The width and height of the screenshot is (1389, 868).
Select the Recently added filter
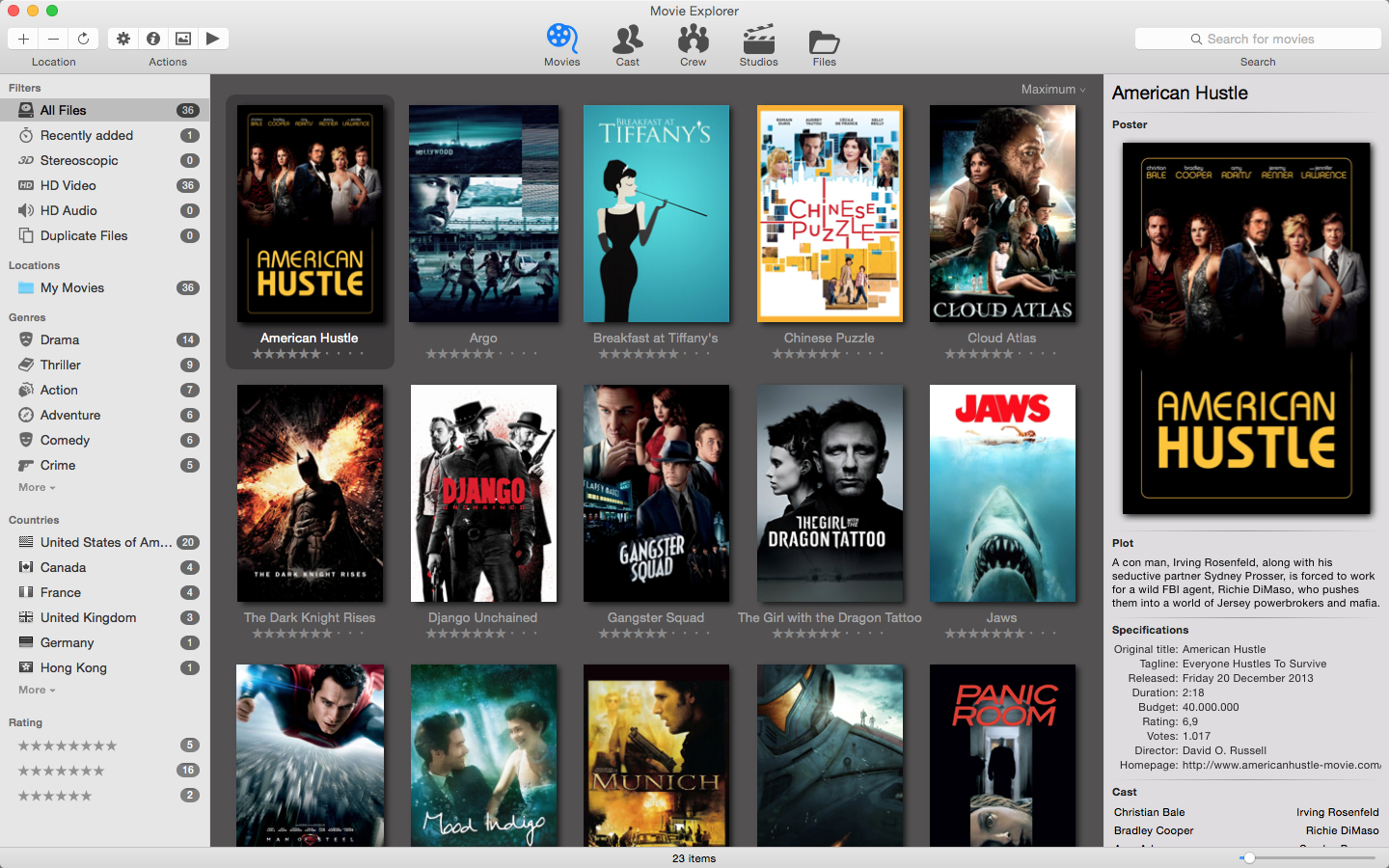104,135
